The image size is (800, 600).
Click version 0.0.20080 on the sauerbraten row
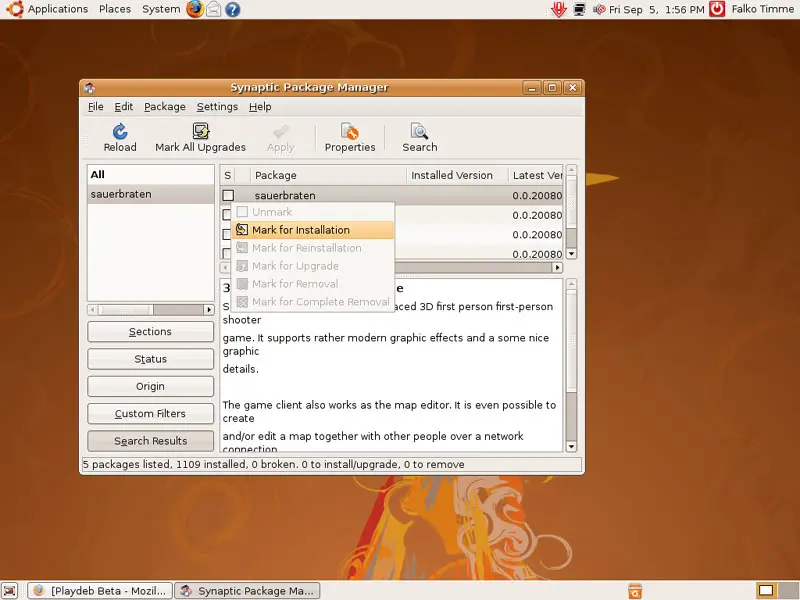coord(537,195)
